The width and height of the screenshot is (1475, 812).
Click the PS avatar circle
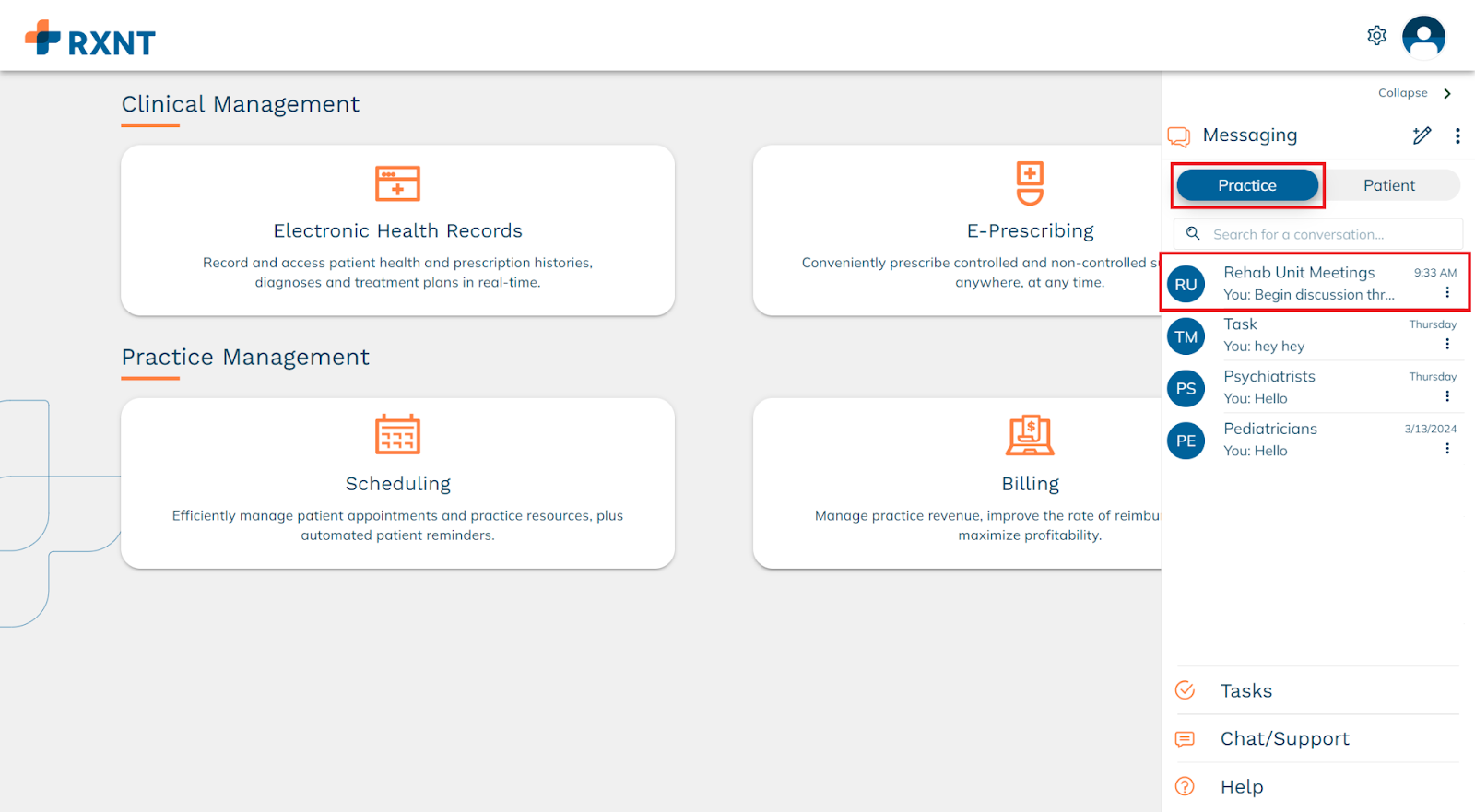tap(1186, 389)
